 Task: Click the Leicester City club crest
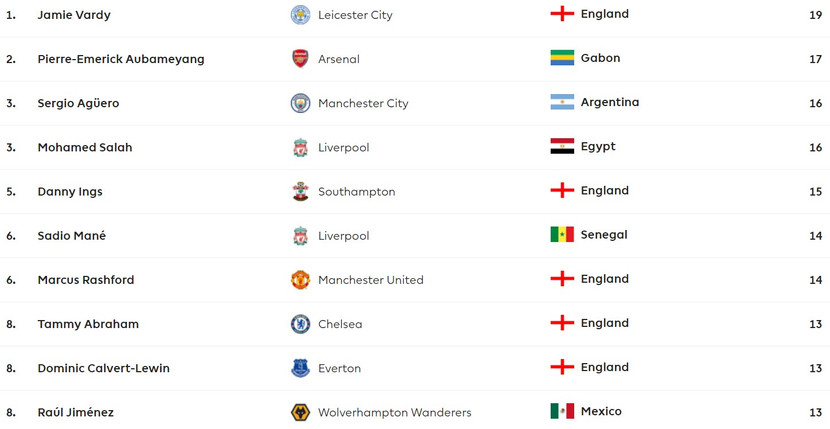[300, 15]
